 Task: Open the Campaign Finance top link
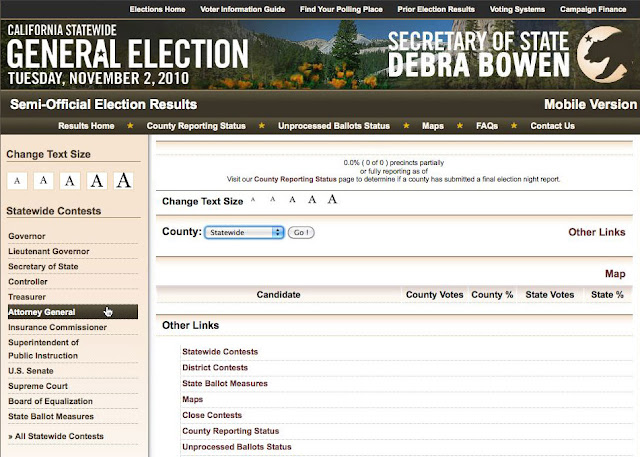(x=593, y=9)
